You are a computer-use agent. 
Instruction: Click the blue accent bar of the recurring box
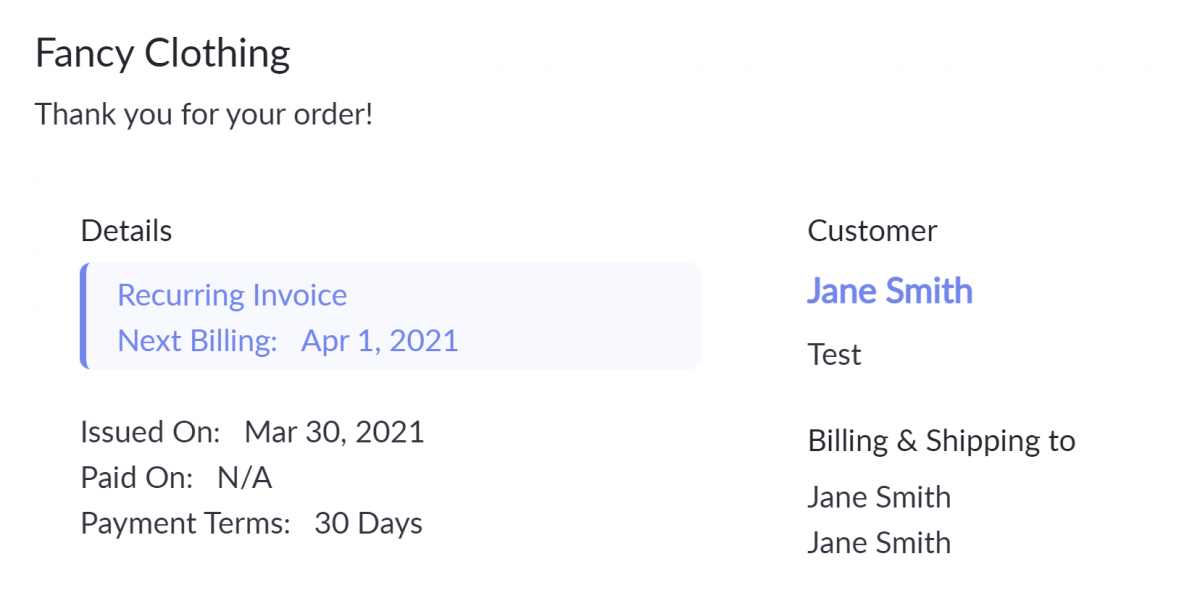83,316
